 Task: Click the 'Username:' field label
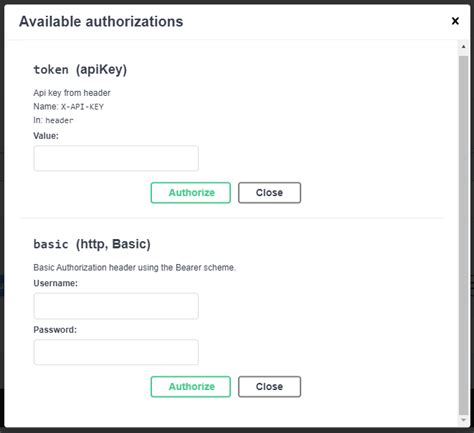click(55, 283)
